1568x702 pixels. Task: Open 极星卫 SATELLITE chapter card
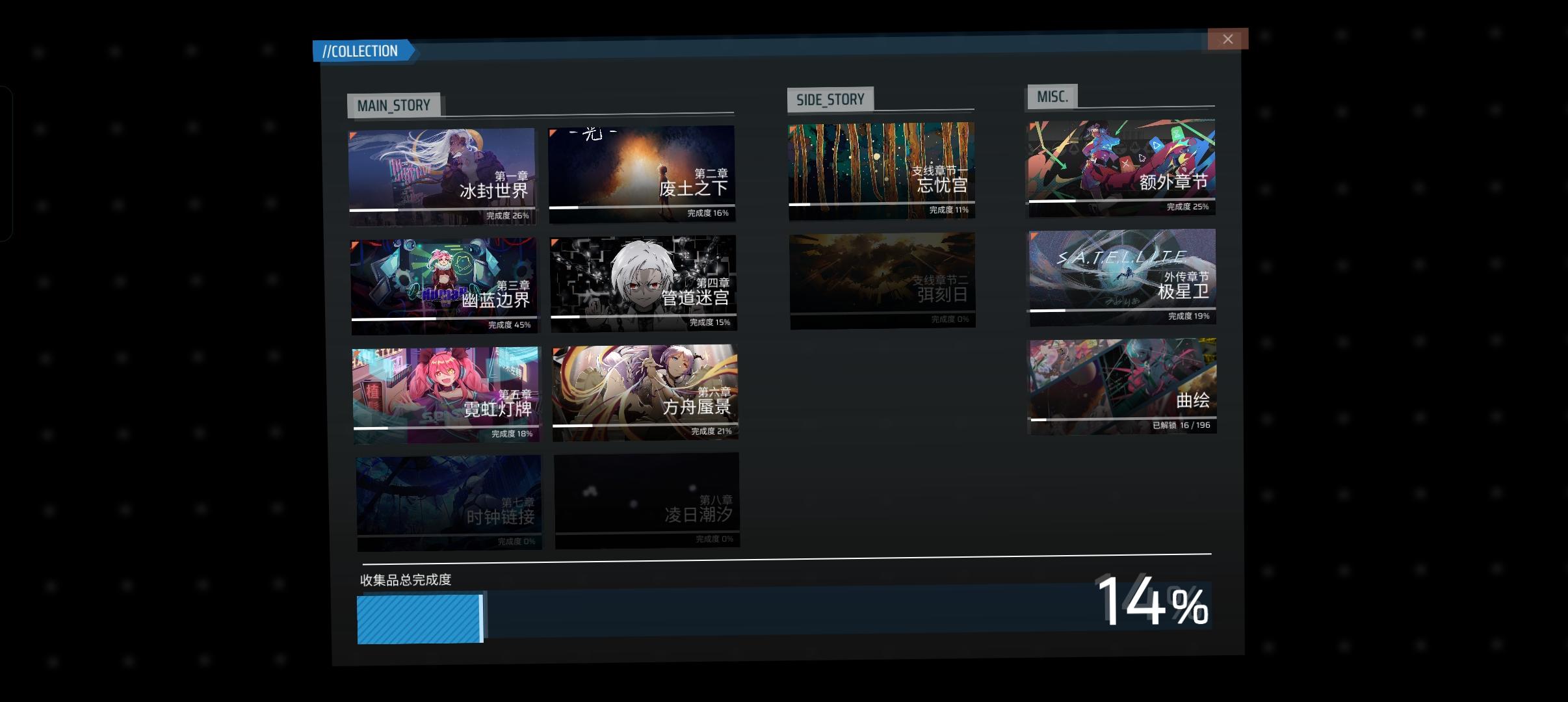tap(1121, 277)
